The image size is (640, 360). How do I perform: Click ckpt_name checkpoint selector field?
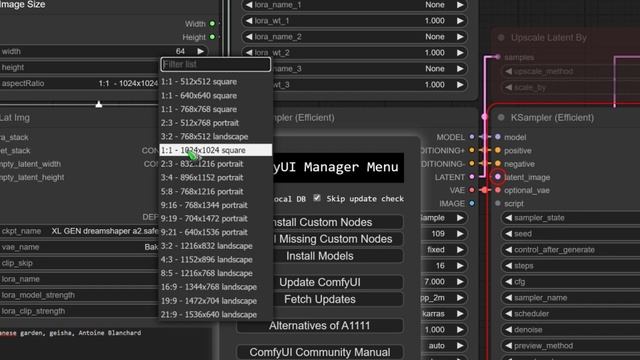[80, 231]
